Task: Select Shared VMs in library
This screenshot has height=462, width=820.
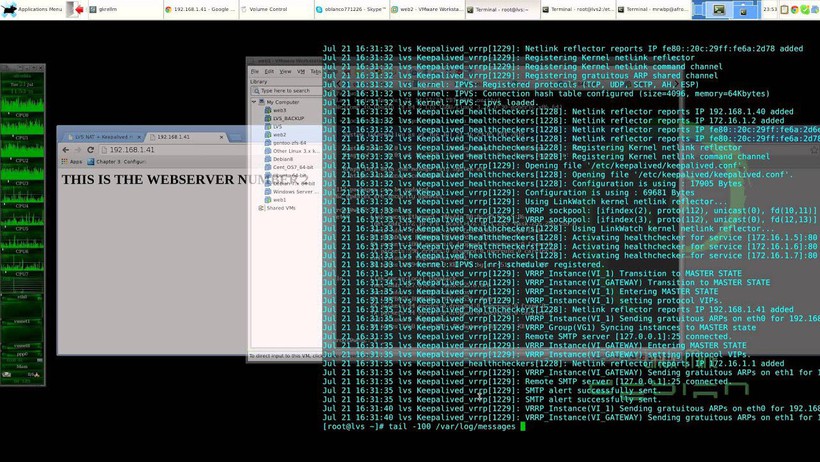Action: click(x=281, y=208)
